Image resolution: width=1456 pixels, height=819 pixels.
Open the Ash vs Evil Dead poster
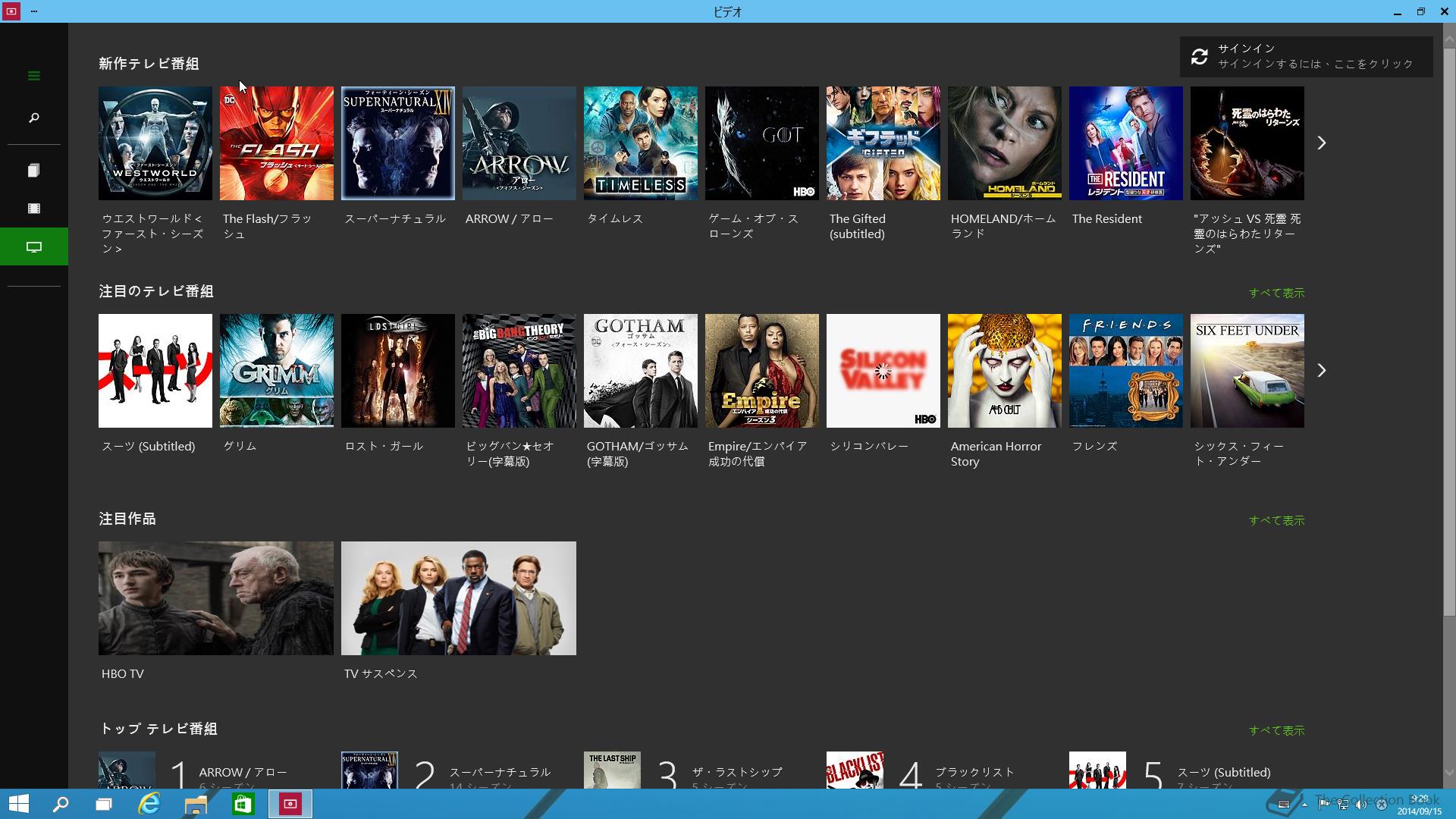(x=1247, y=143)
